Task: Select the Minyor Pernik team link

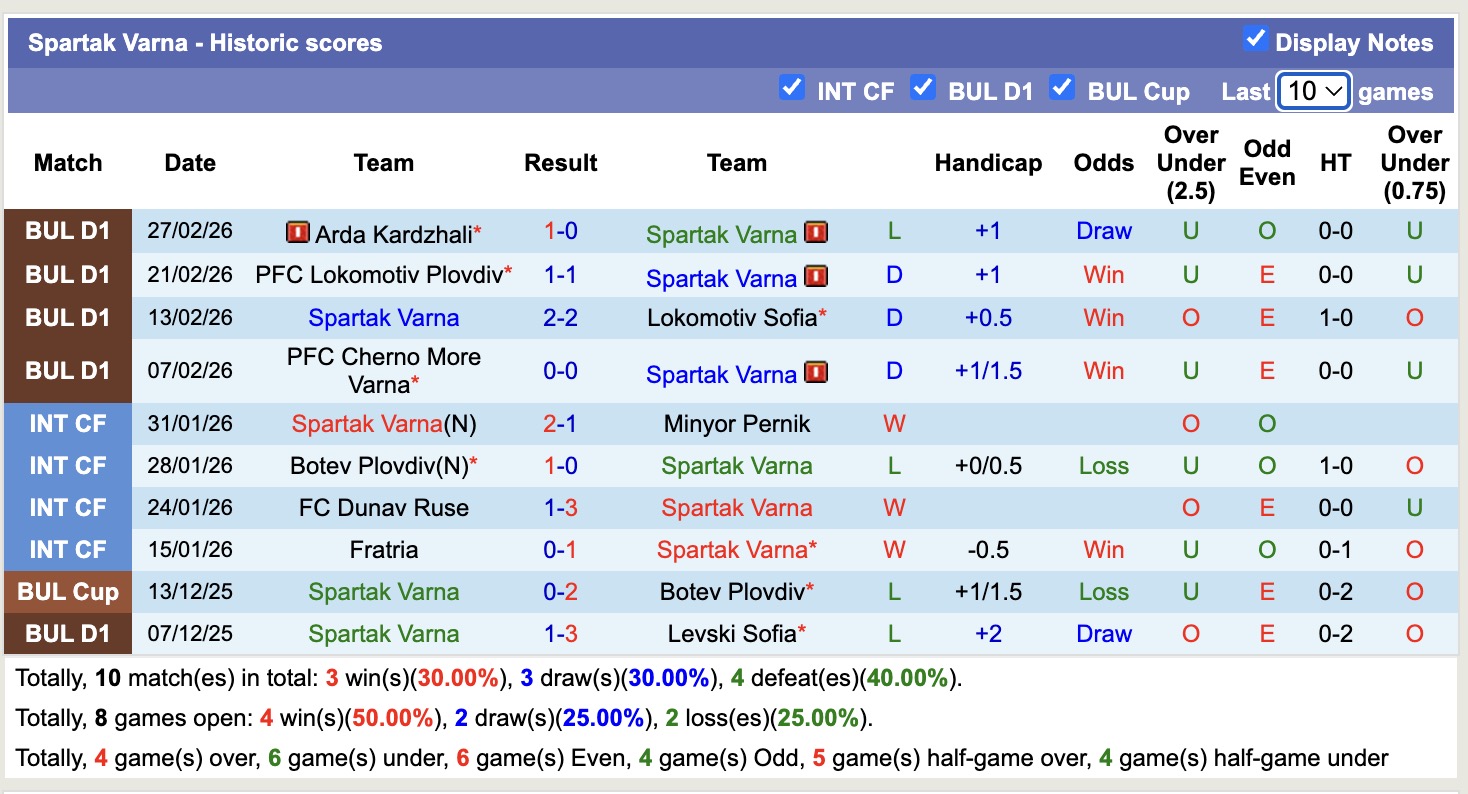Action: 737,424
